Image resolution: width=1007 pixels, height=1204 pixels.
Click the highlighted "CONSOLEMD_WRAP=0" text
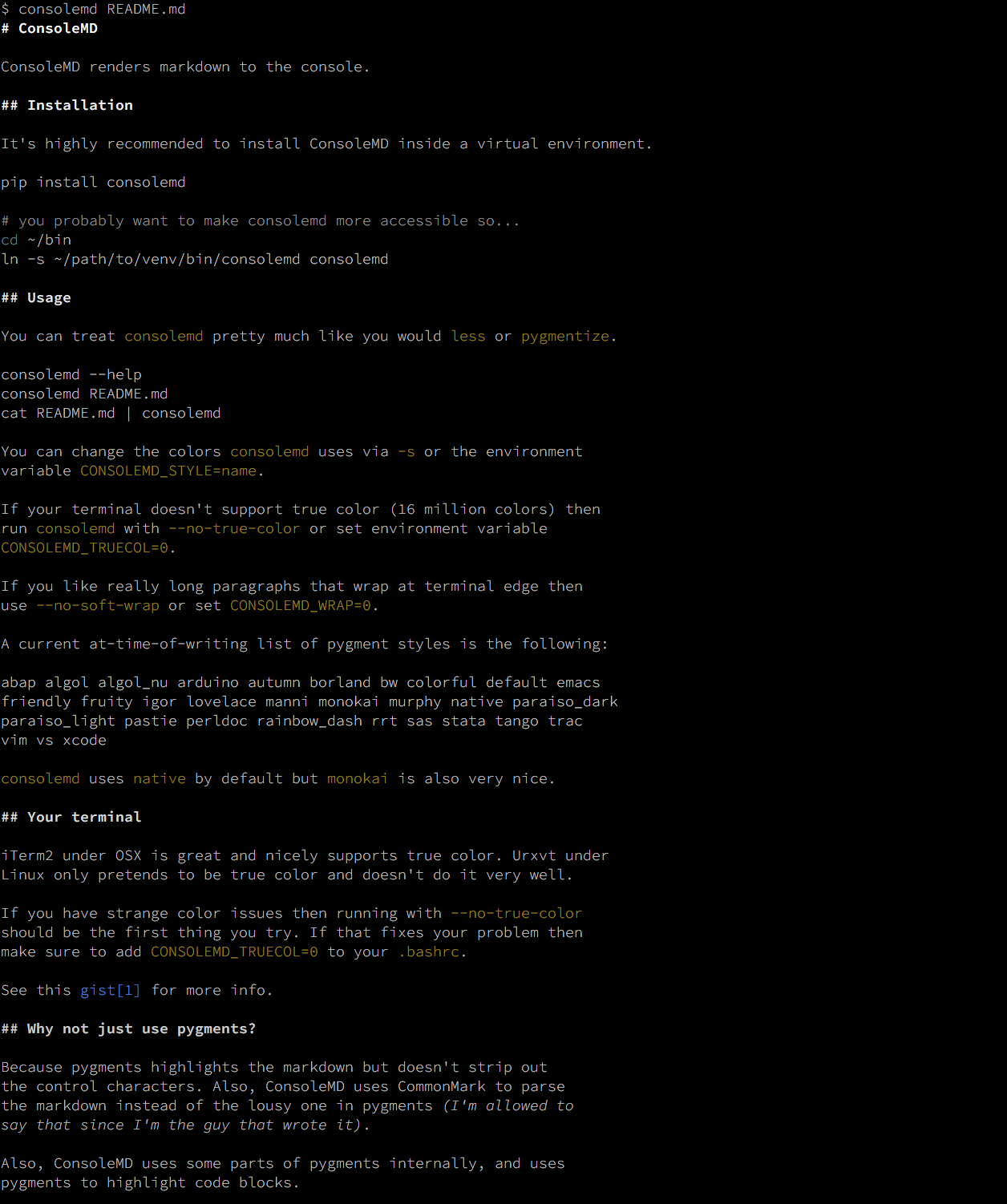301,605
